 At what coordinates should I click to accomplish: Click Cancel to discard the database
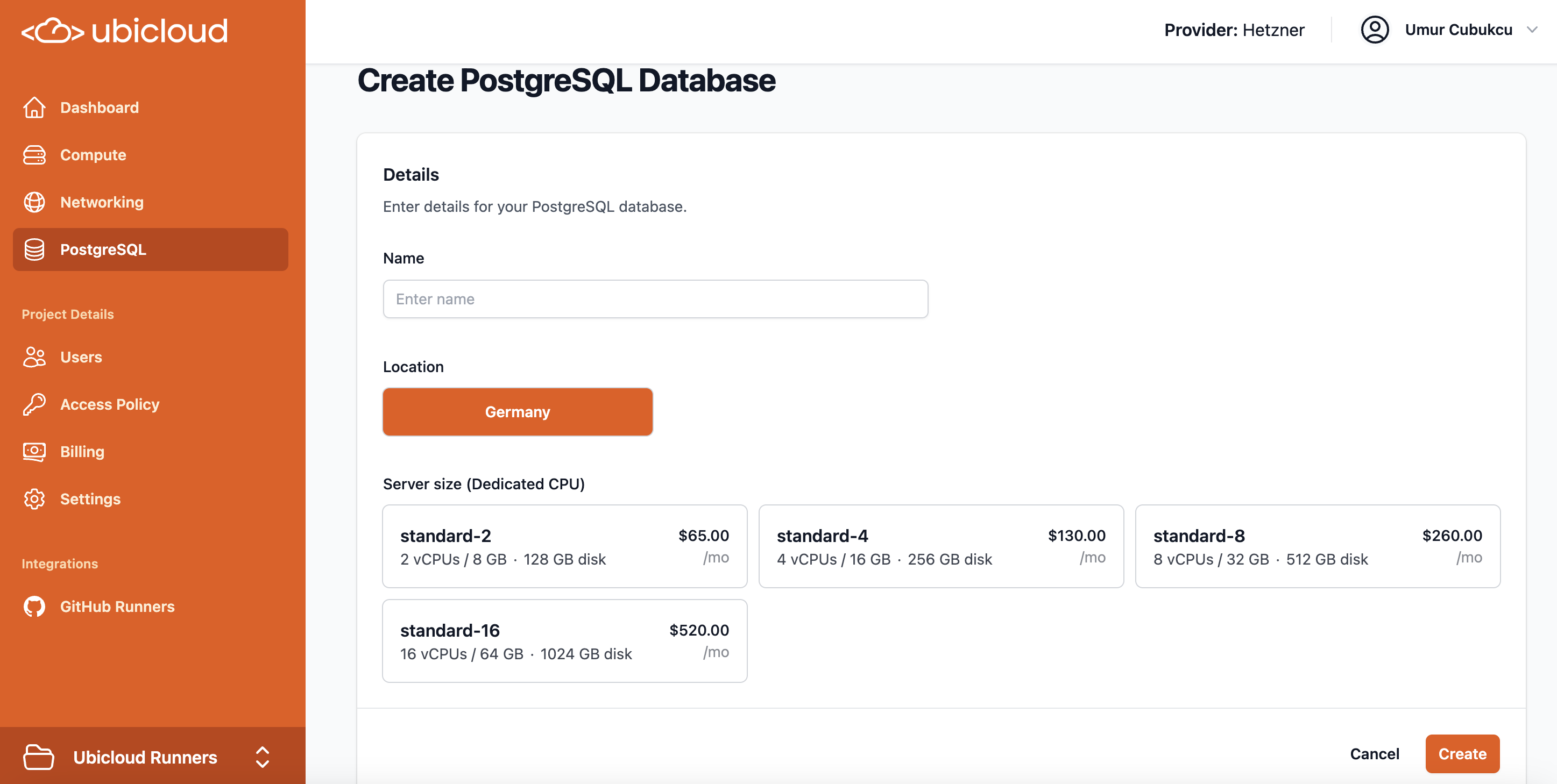coord(1375,753)
